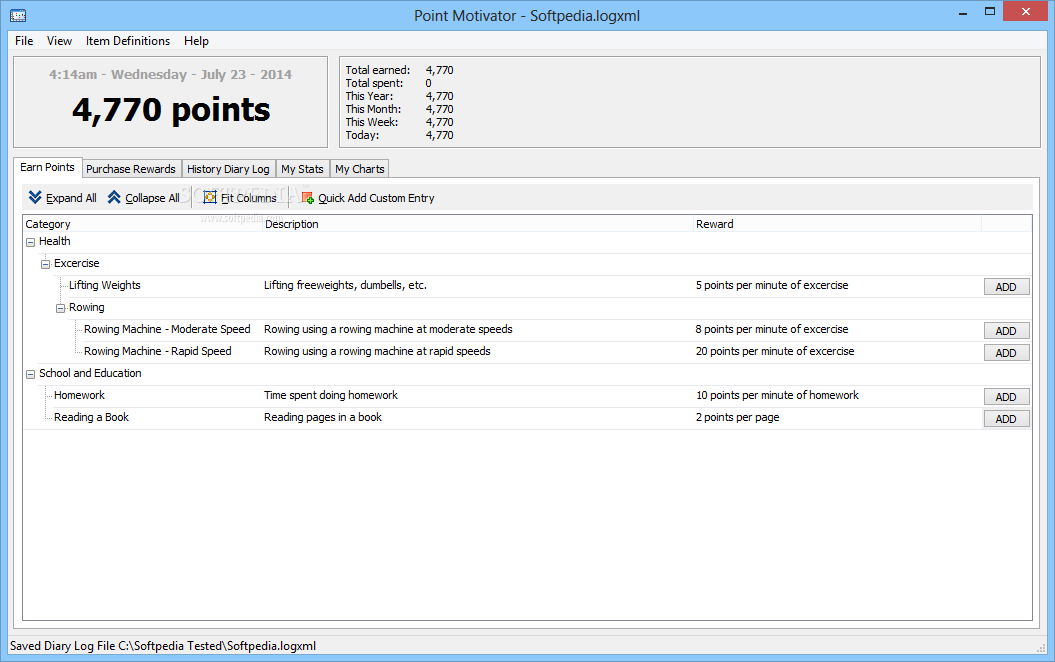Open the My Charts tab
The height and width of the screenshot is (662, 1055).
tap(360, 169)
